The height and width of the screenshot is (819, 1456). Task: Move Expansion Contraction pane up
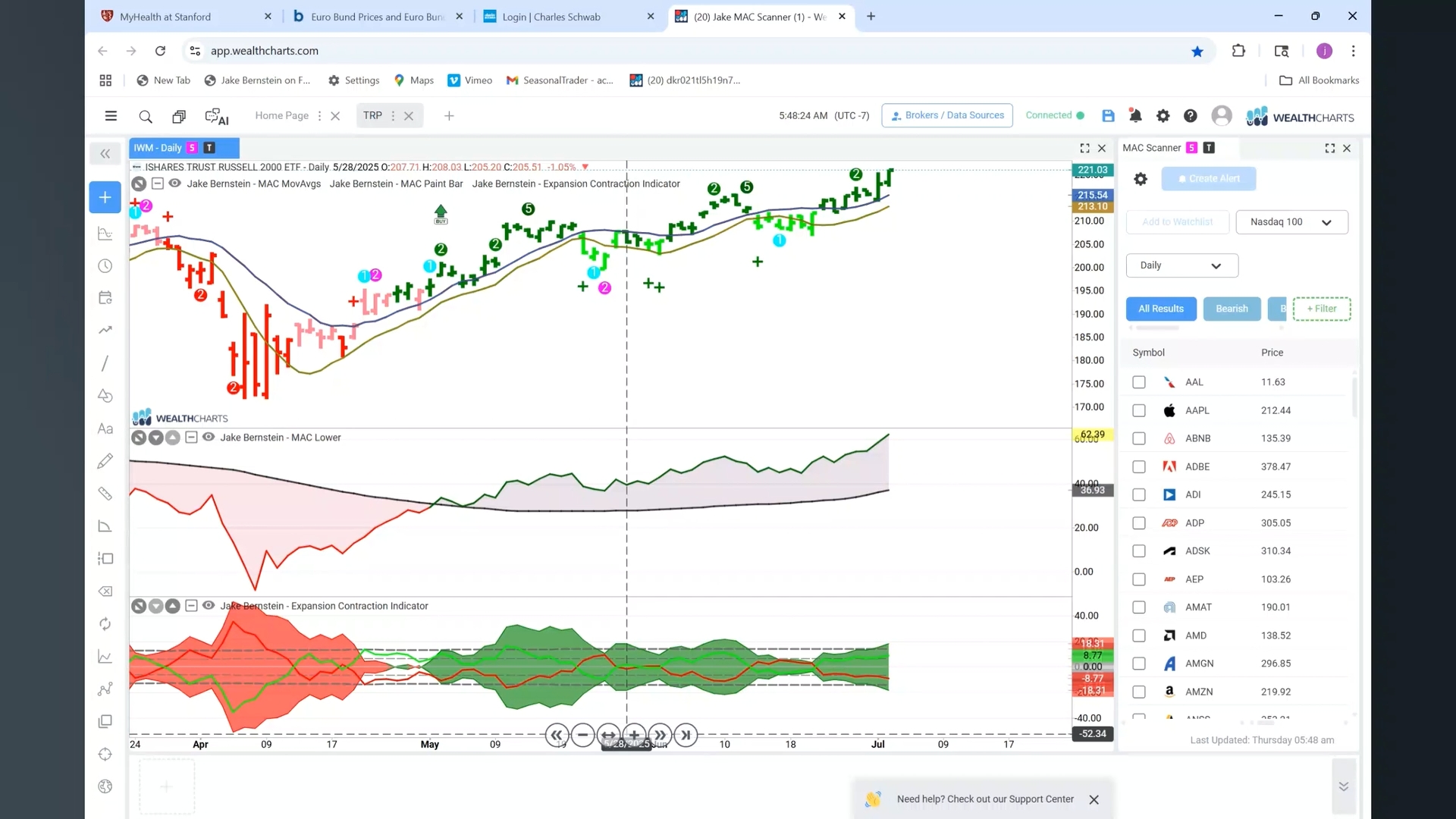pyautogui.click(x=173, y=606)
